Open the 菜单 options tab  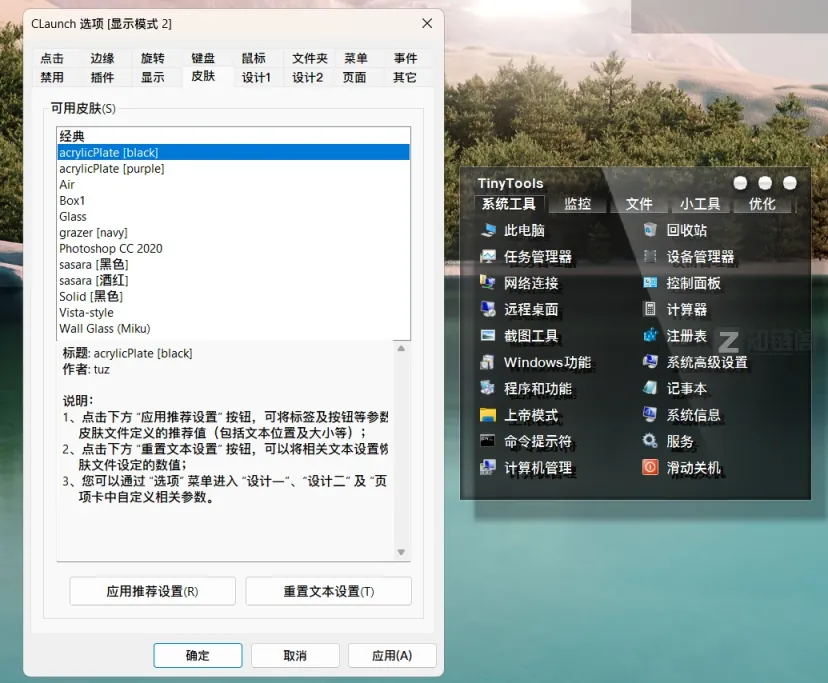click(x=355, y=58)
